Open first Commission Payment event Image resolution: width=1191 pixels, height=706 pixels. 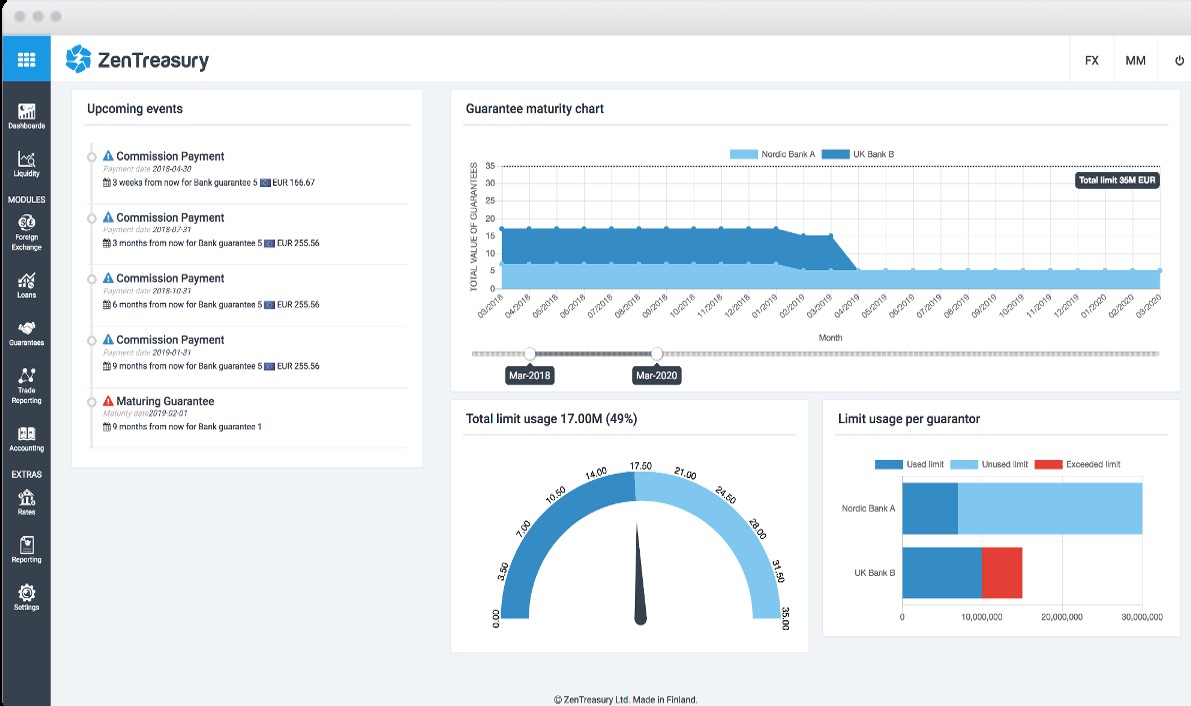(x=170, y=156)
